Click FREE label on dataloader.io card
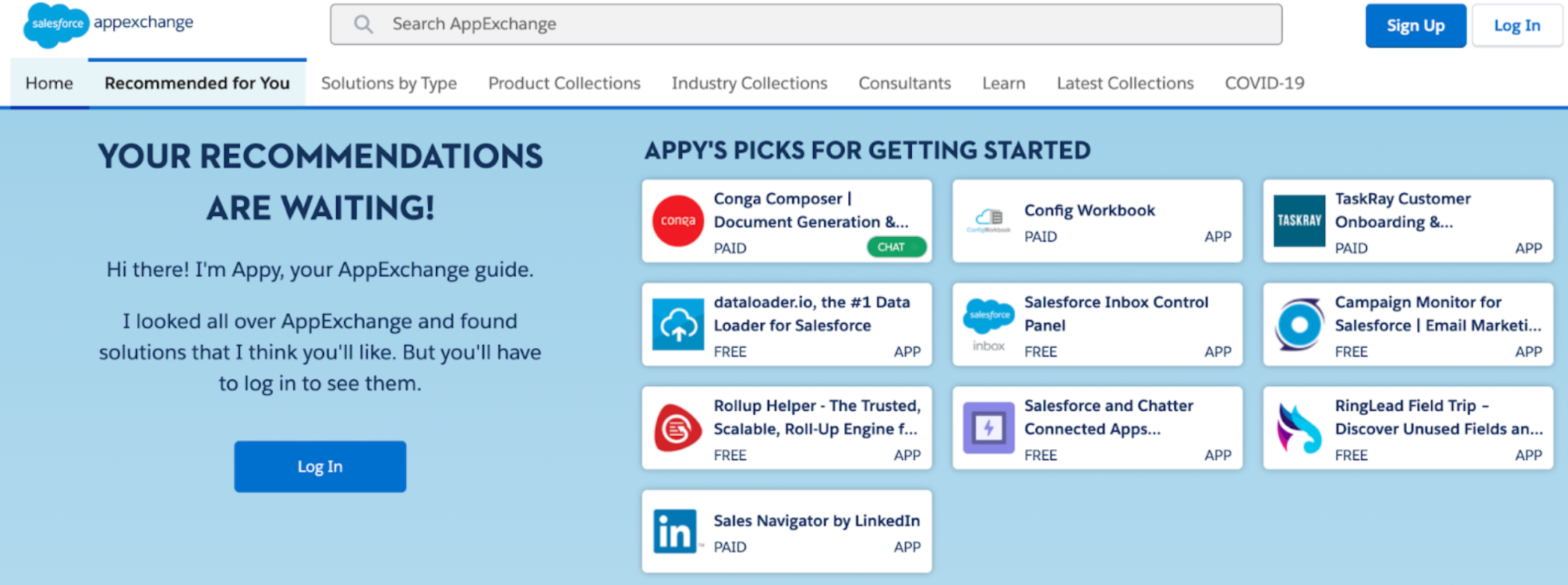This screenshot has width=1568, height=585. (x=730, y=352)
